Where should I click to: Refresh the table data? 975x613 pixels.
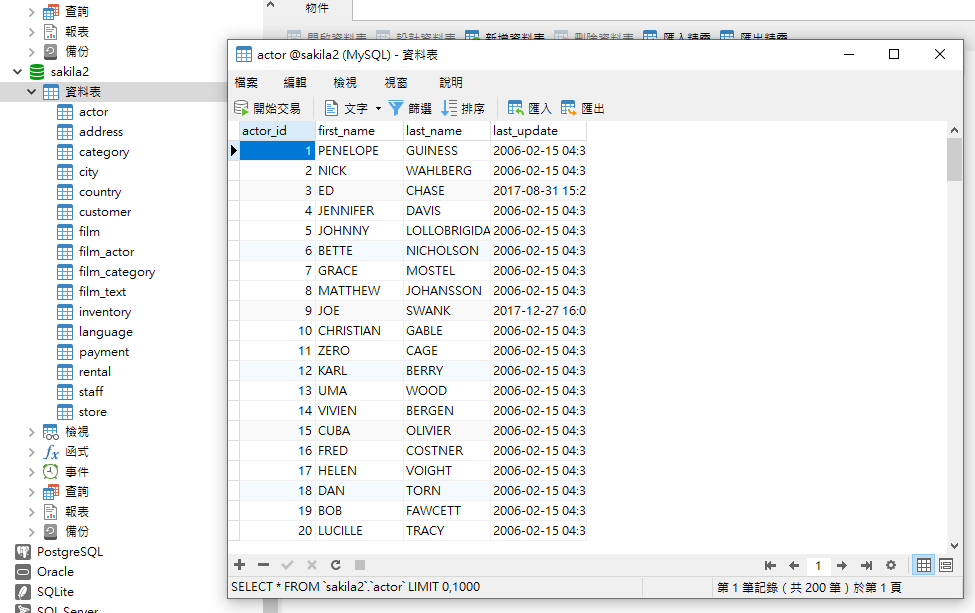point(336,565)
